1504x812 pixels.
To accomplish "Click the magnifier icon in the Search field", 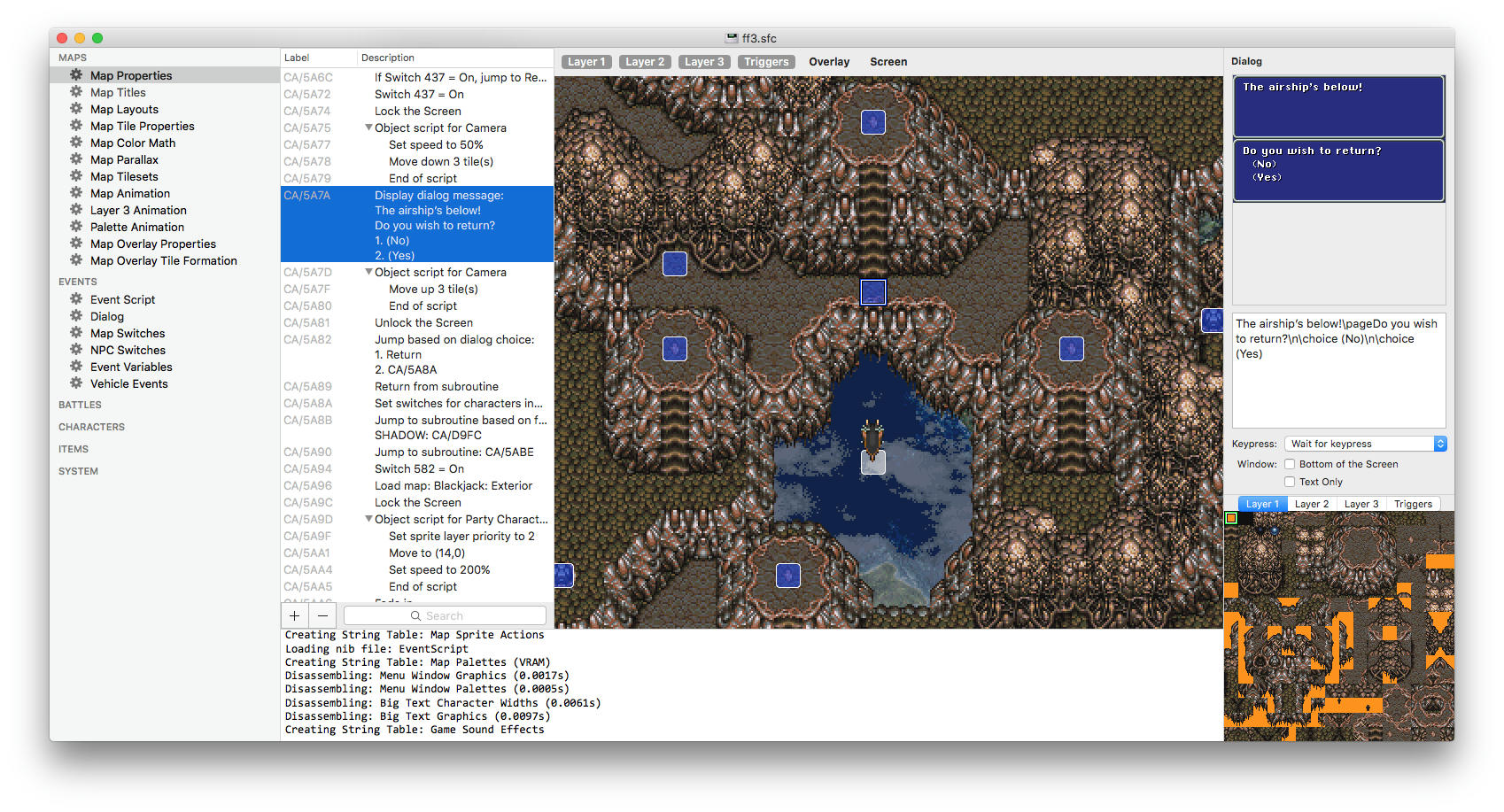I will (415, 616).
